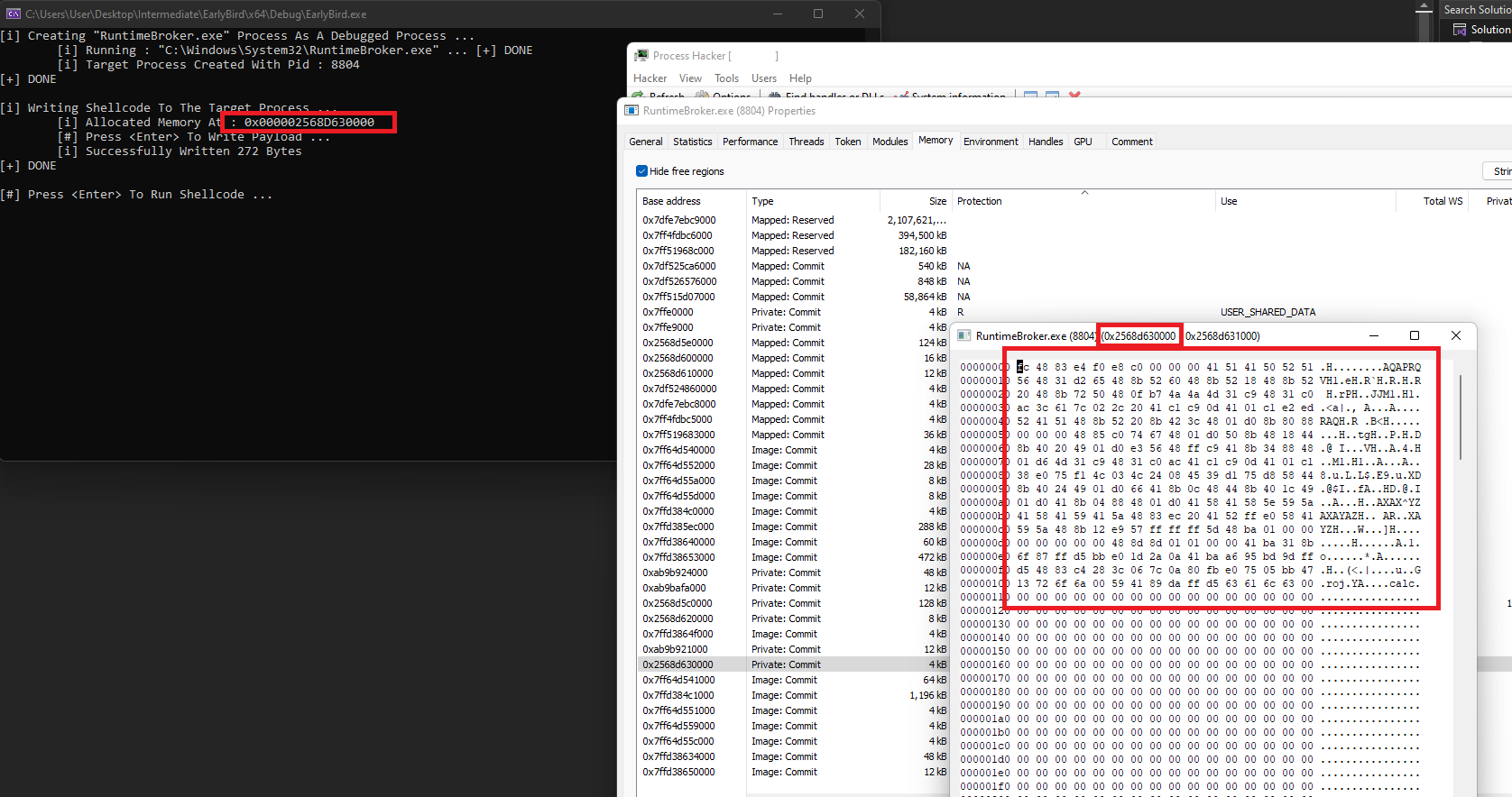Switch to the Statistics tab
The image size is (1512, 797).
[693, 142]
